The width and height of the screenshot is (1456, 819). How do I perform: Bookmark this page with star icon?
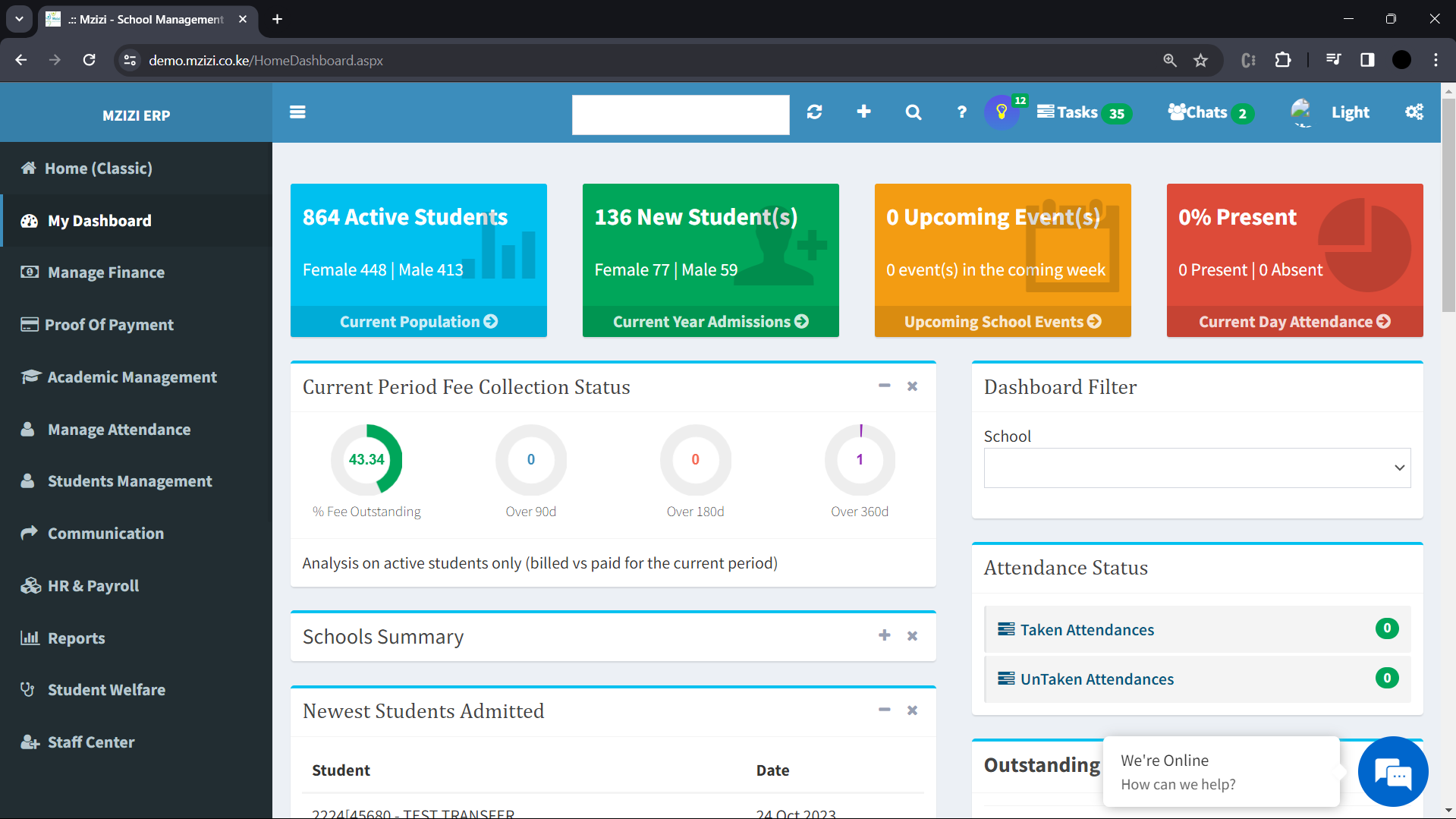(x=1200, y=60)
